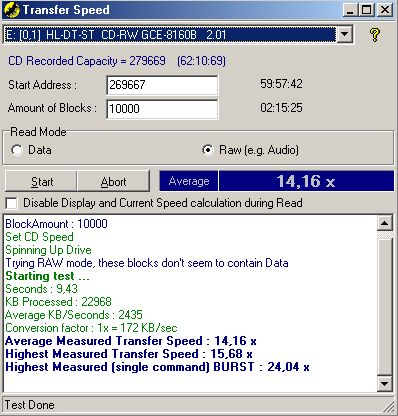Screen dimensions: 398x416
Task: Click the Abort button
Action: click(x=113, y=181)
